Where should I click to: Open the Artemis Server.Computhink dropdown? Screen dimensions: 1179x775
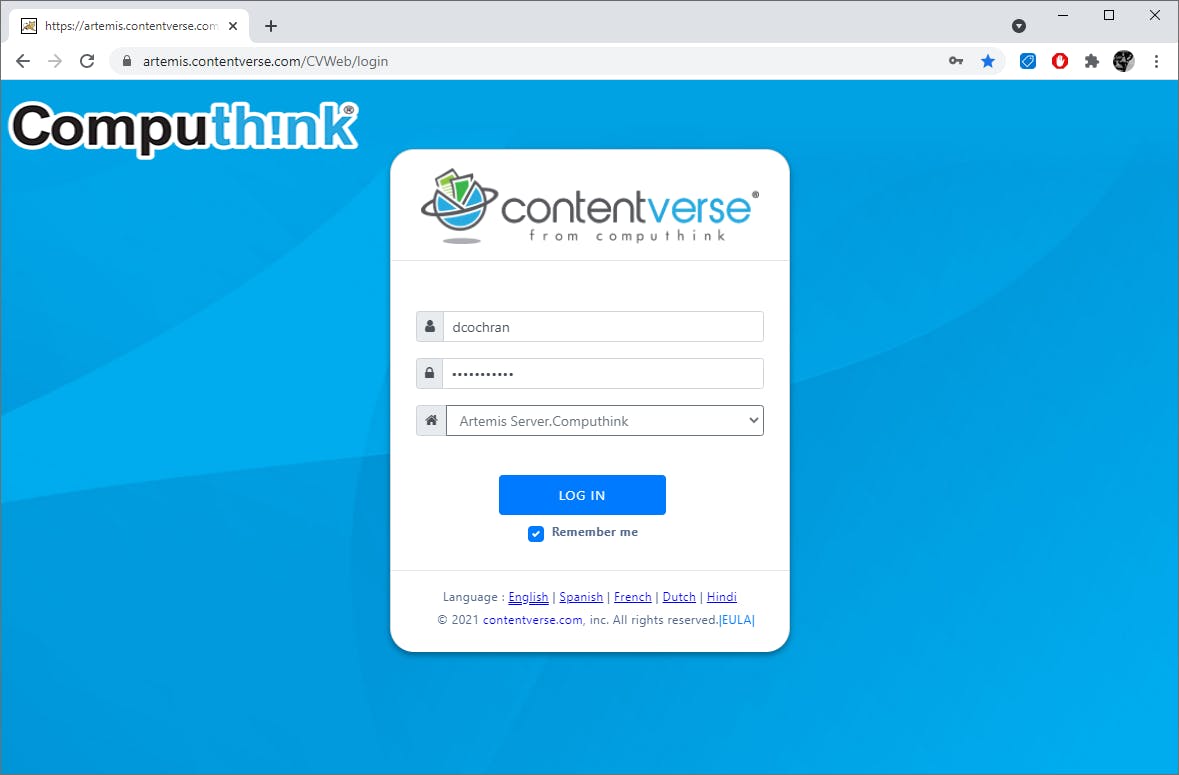(605, 420)
